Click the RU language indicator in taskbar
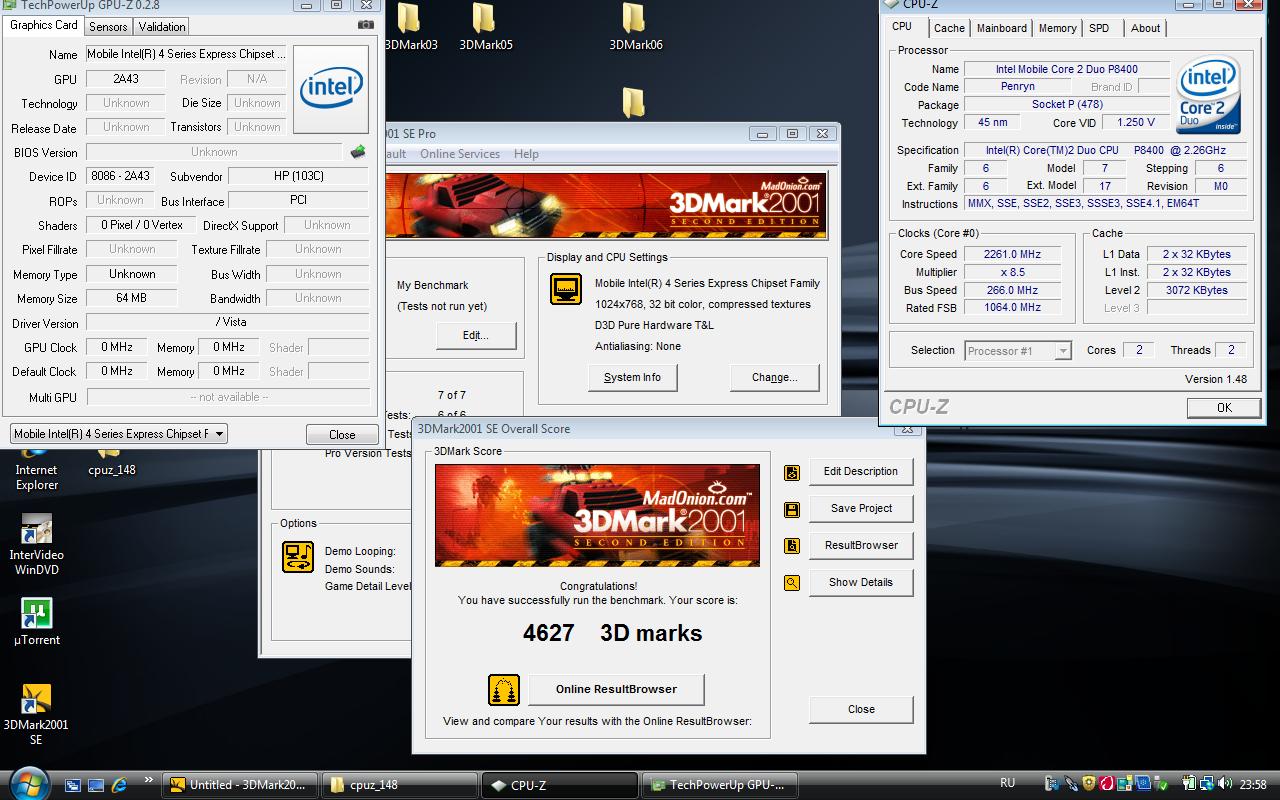 1008,783
